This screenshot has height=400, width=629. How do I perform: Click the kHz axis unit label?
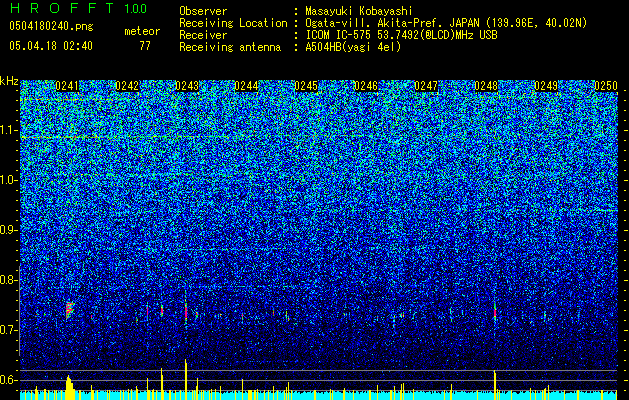[x=9, y=81]
